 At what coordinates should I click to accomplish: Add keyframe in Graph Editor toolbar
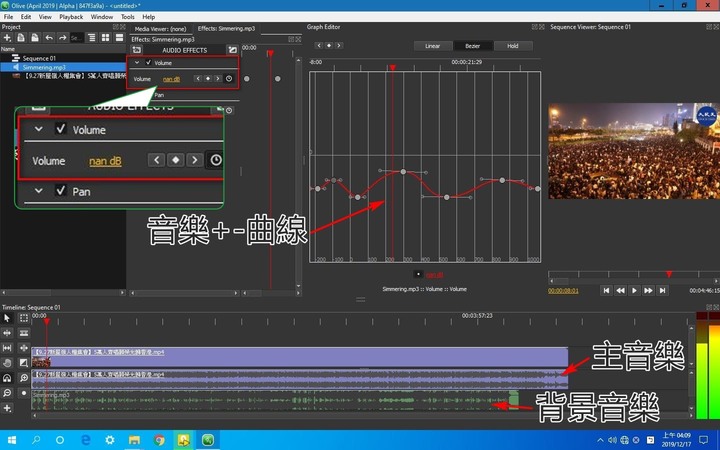tap(329, 45)
